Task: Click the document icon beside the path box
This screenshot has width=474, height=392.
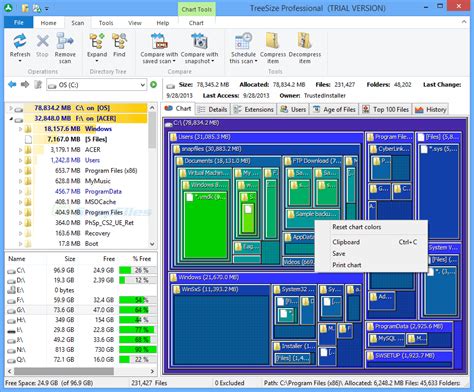Action: [38, 85]
